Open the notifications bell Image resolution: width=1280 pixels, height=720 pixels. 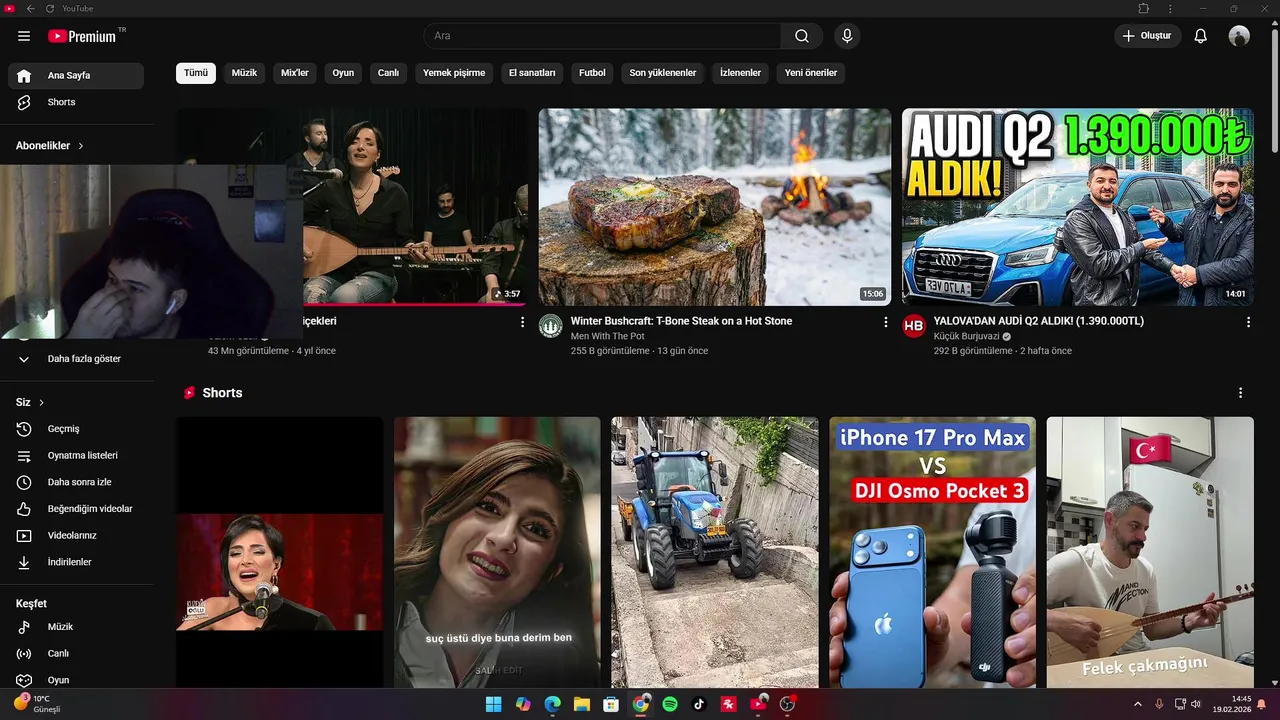[x=1201, y=36]
